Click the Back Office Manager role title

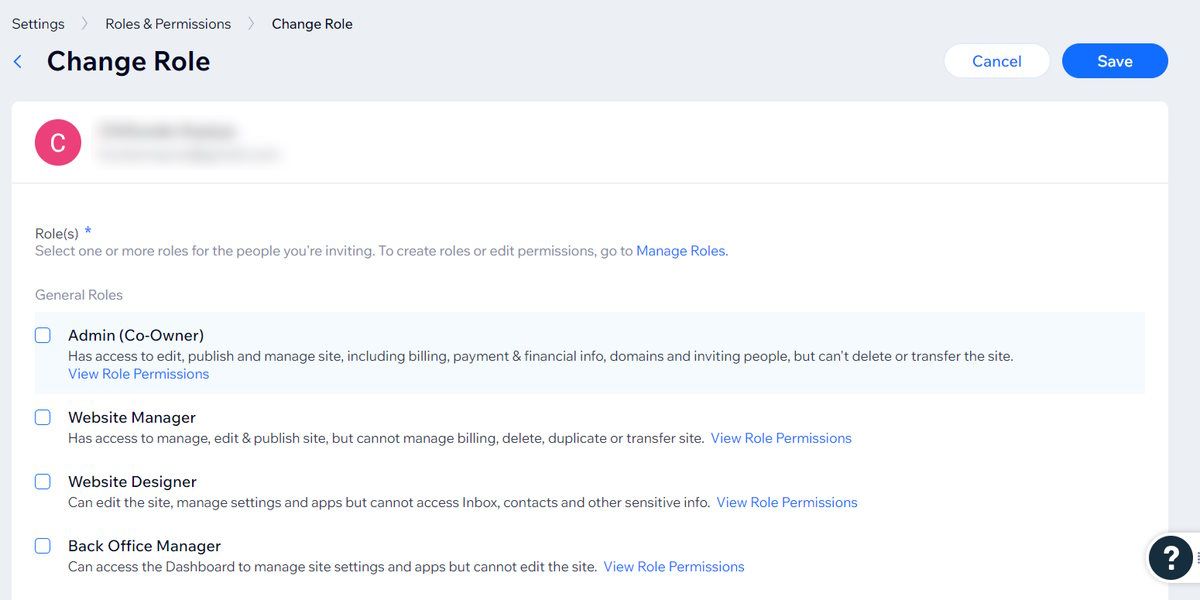tap(144, 546)
